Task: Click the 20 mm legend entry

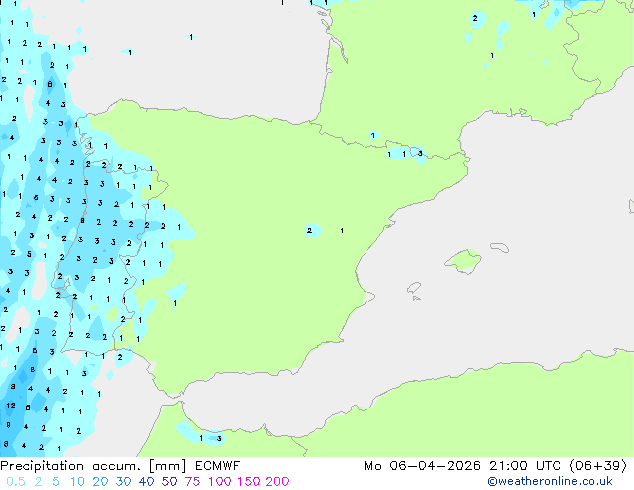Action: pos(100,482)
